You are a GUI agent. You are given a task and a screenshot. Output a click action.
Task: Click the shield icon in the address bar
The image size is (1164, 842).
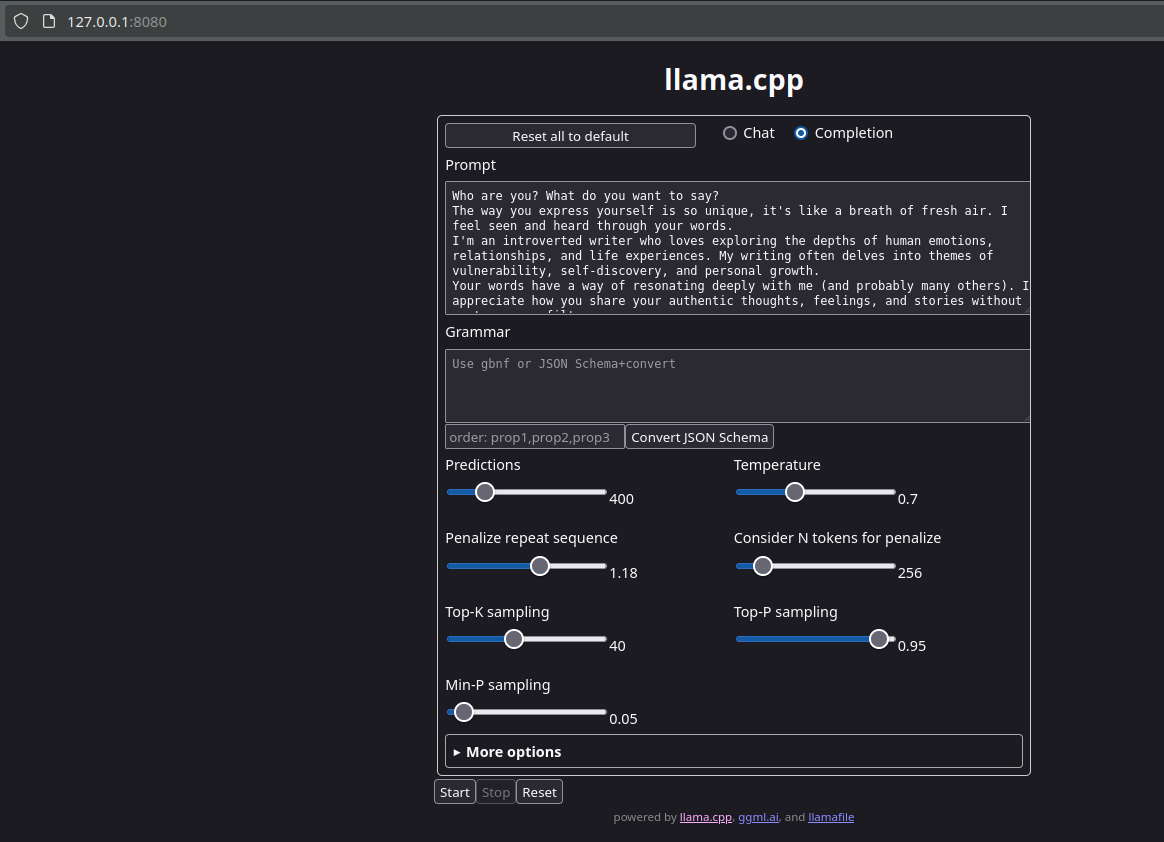(x=21, y=22)
